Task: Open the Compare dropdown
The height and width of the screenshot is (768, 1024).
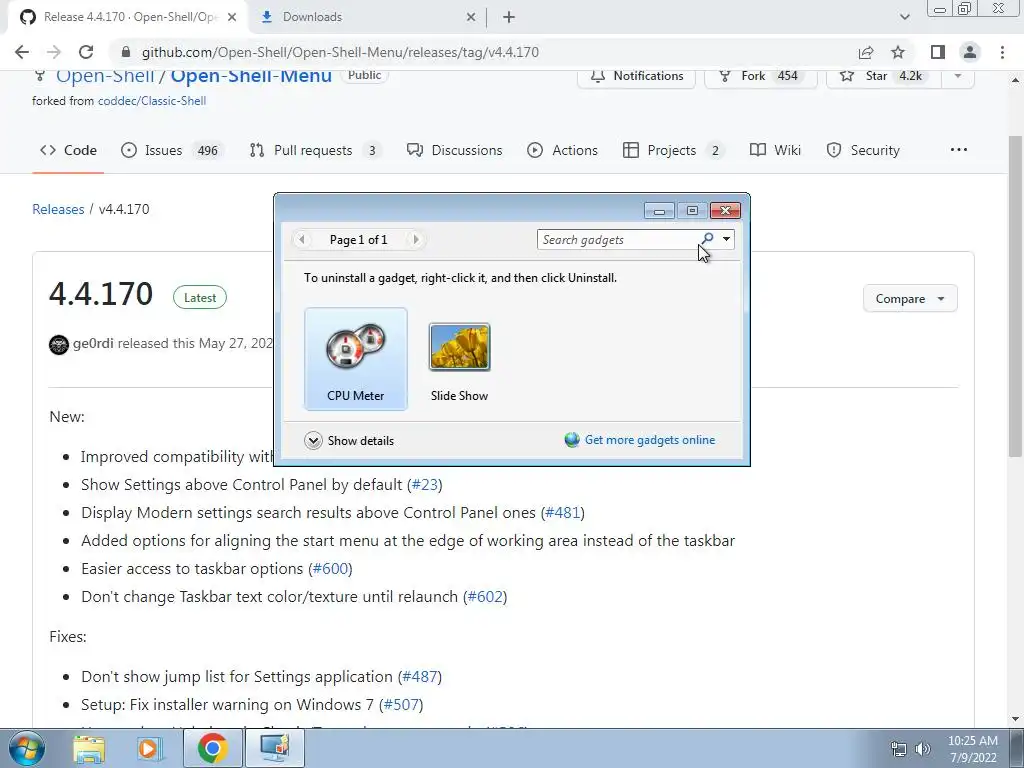Action: point(910,298)
